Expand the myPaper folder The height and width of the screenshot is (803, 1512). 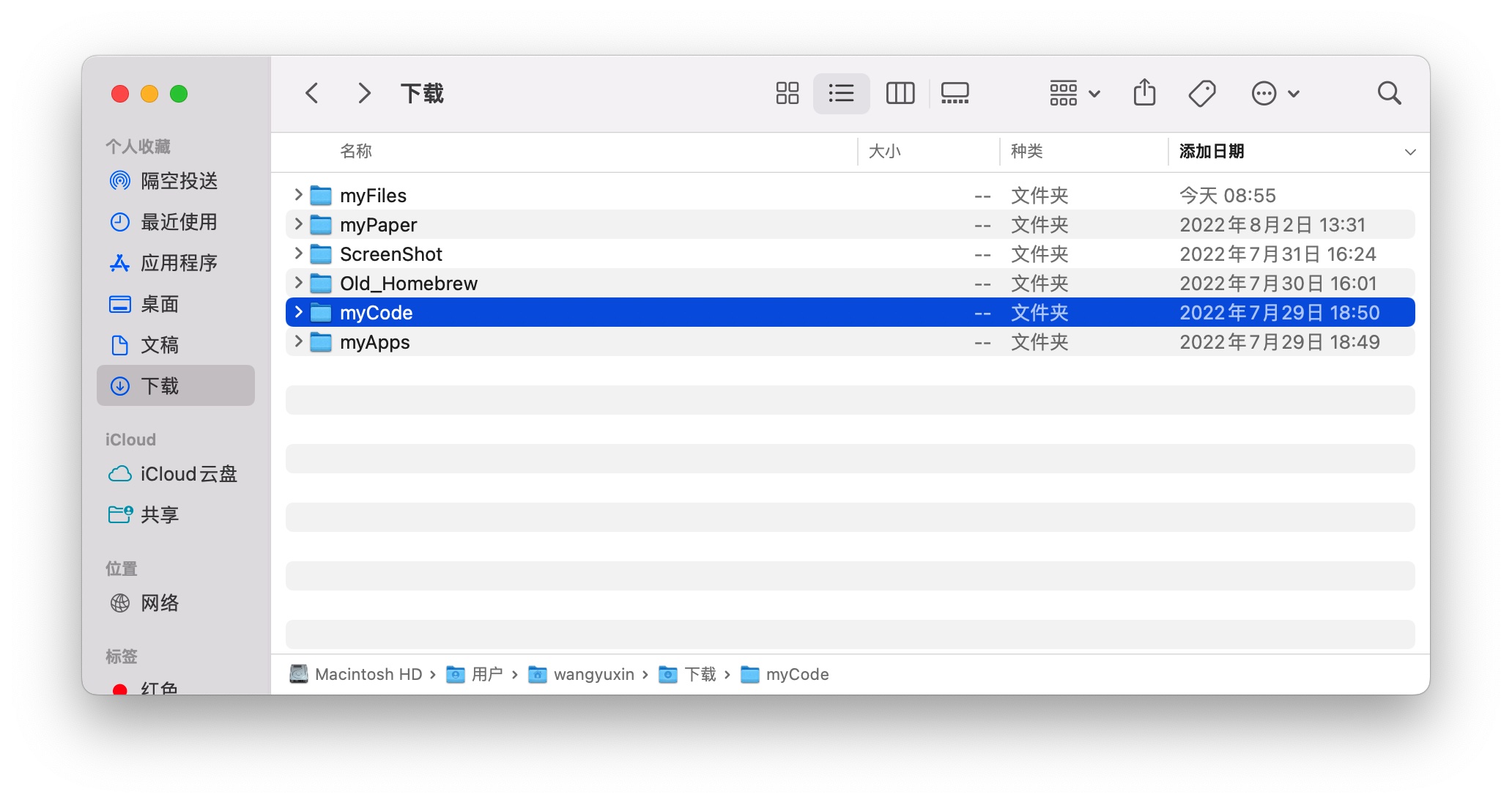pos(298,224)
